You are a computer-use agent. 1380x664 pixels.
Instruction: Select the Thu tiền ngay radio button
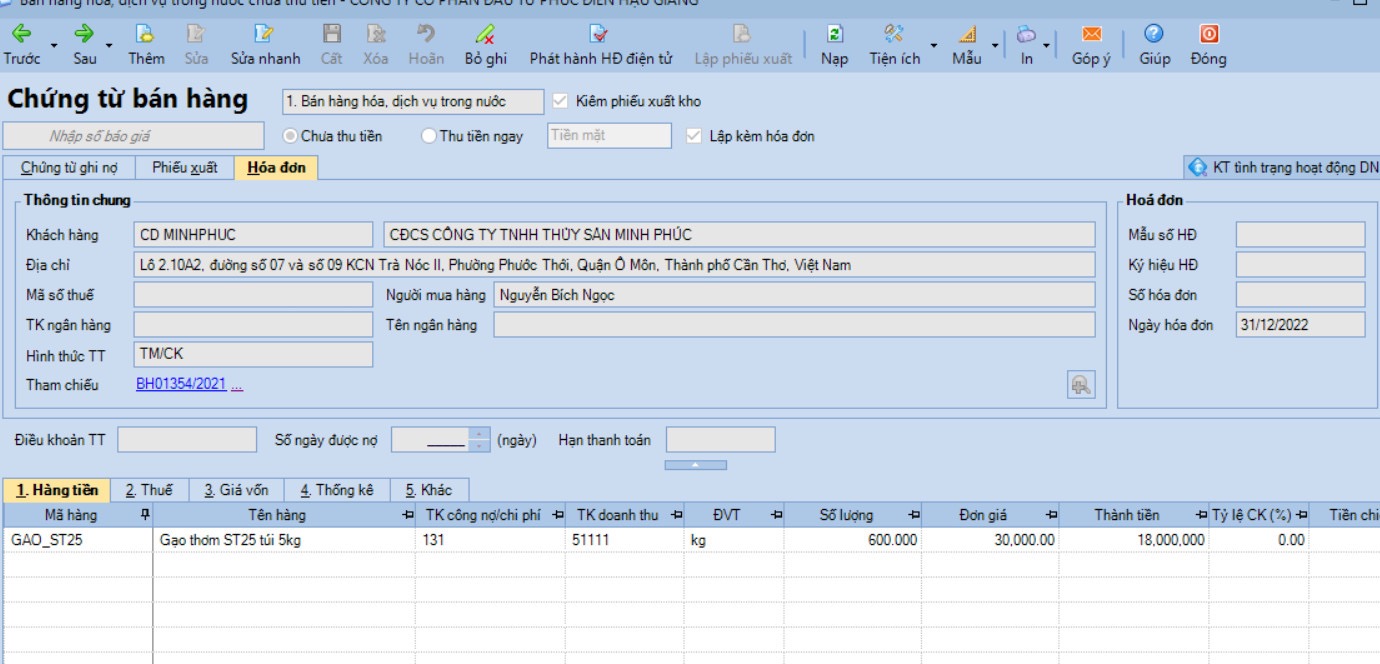pos(429,136)
